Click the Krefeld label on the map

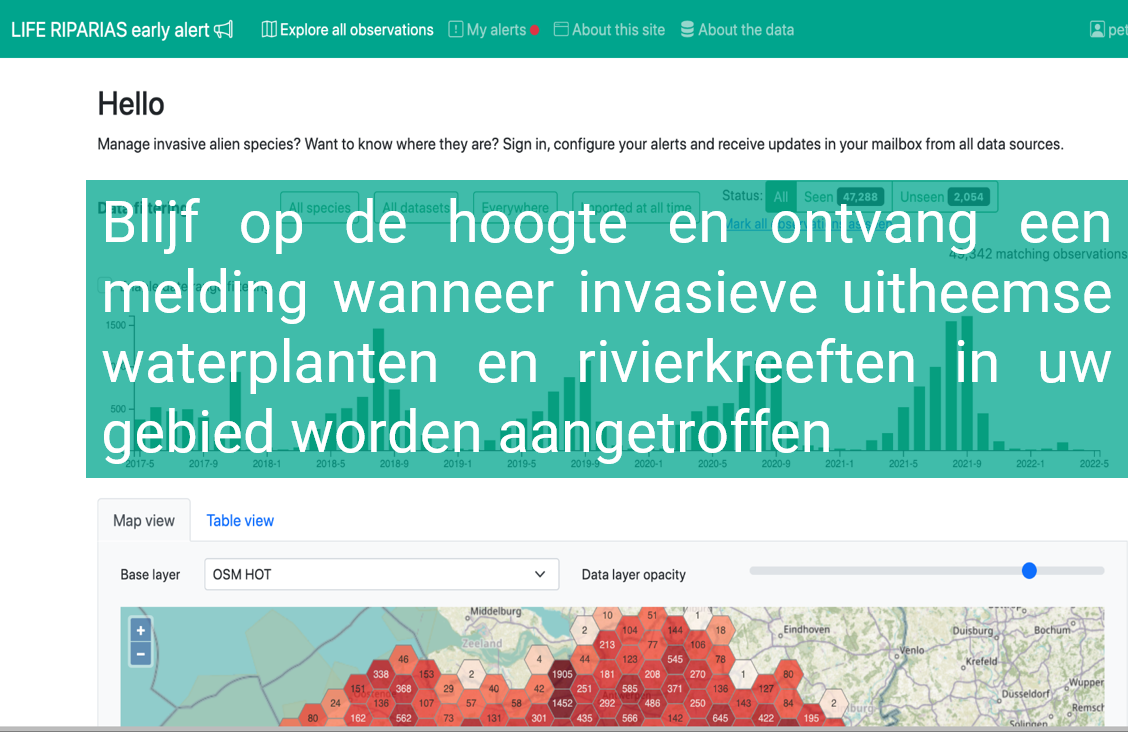(981, 661)
